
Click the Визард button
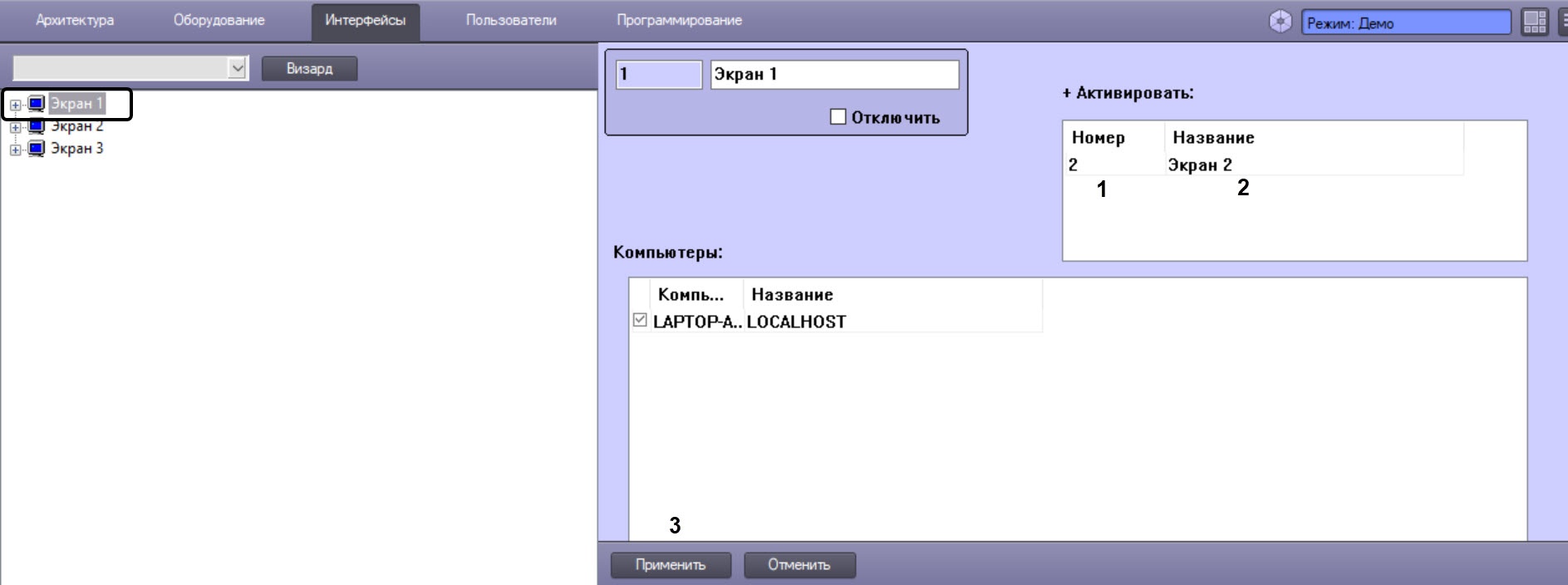pos(309,68)
